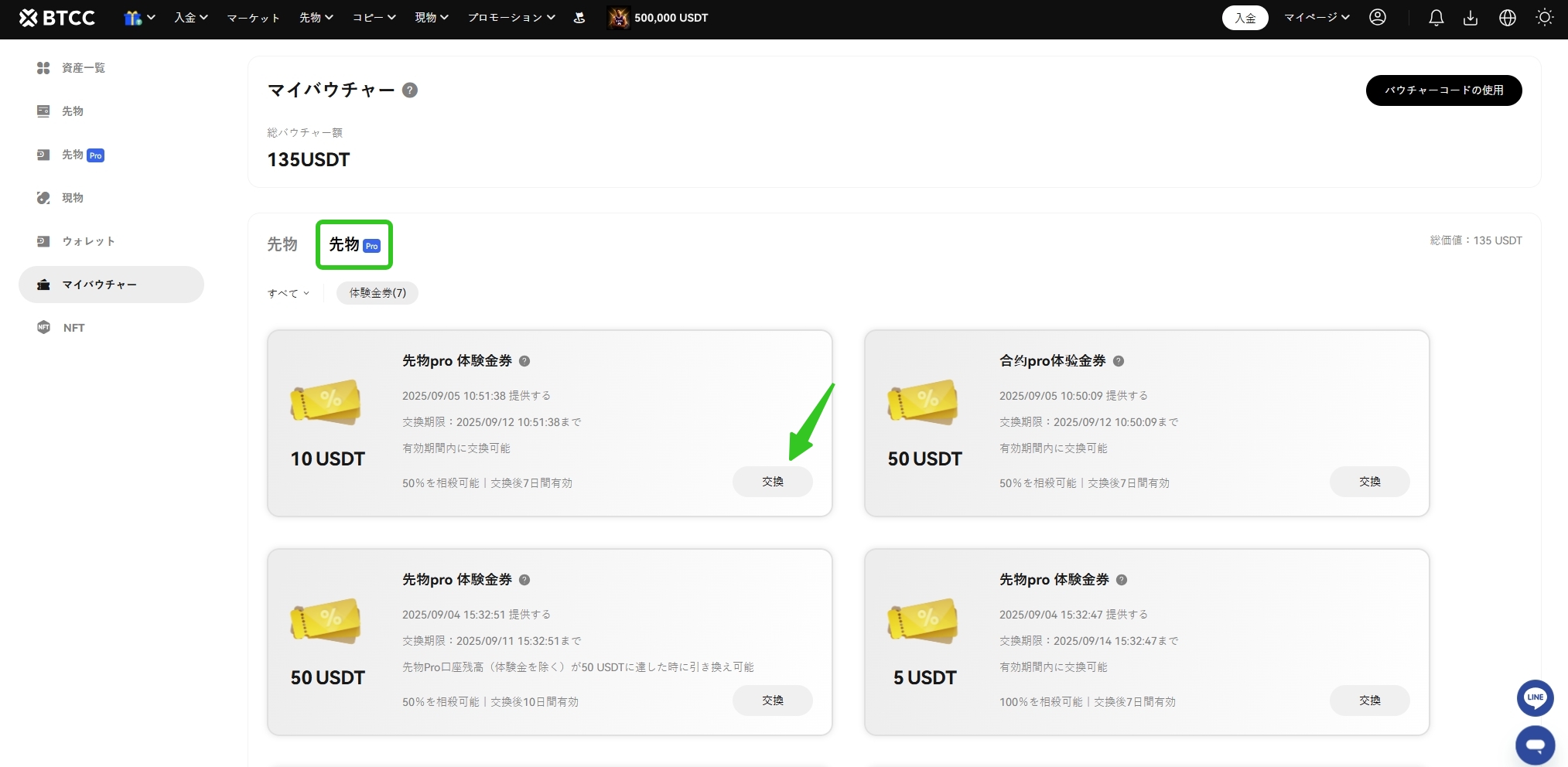Click info icon next to 合约pro体验金券
The image size is (1568, 767).
pyautogui.click(x=1119, y=361)
